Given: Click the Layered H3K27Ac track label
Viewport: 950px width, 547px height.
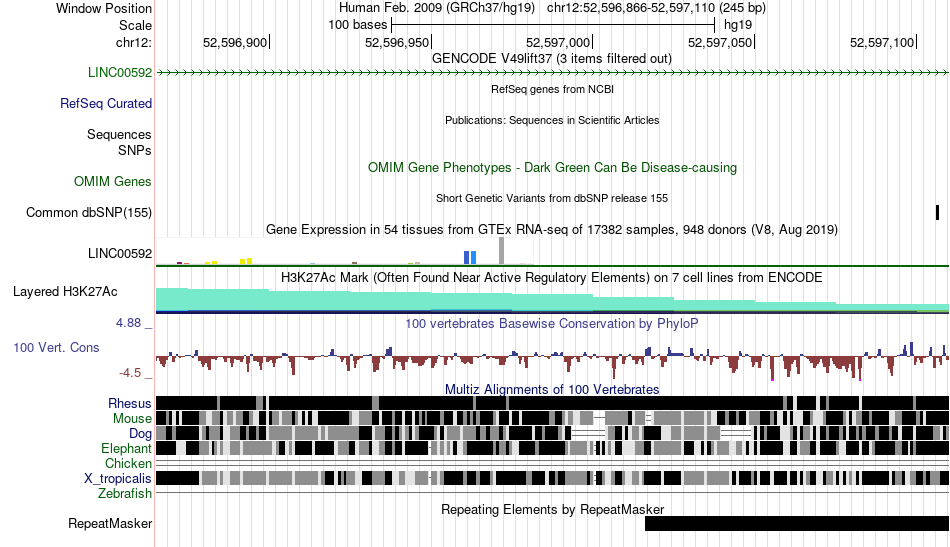Looking at the screenshot, I should tap(65, 292).
